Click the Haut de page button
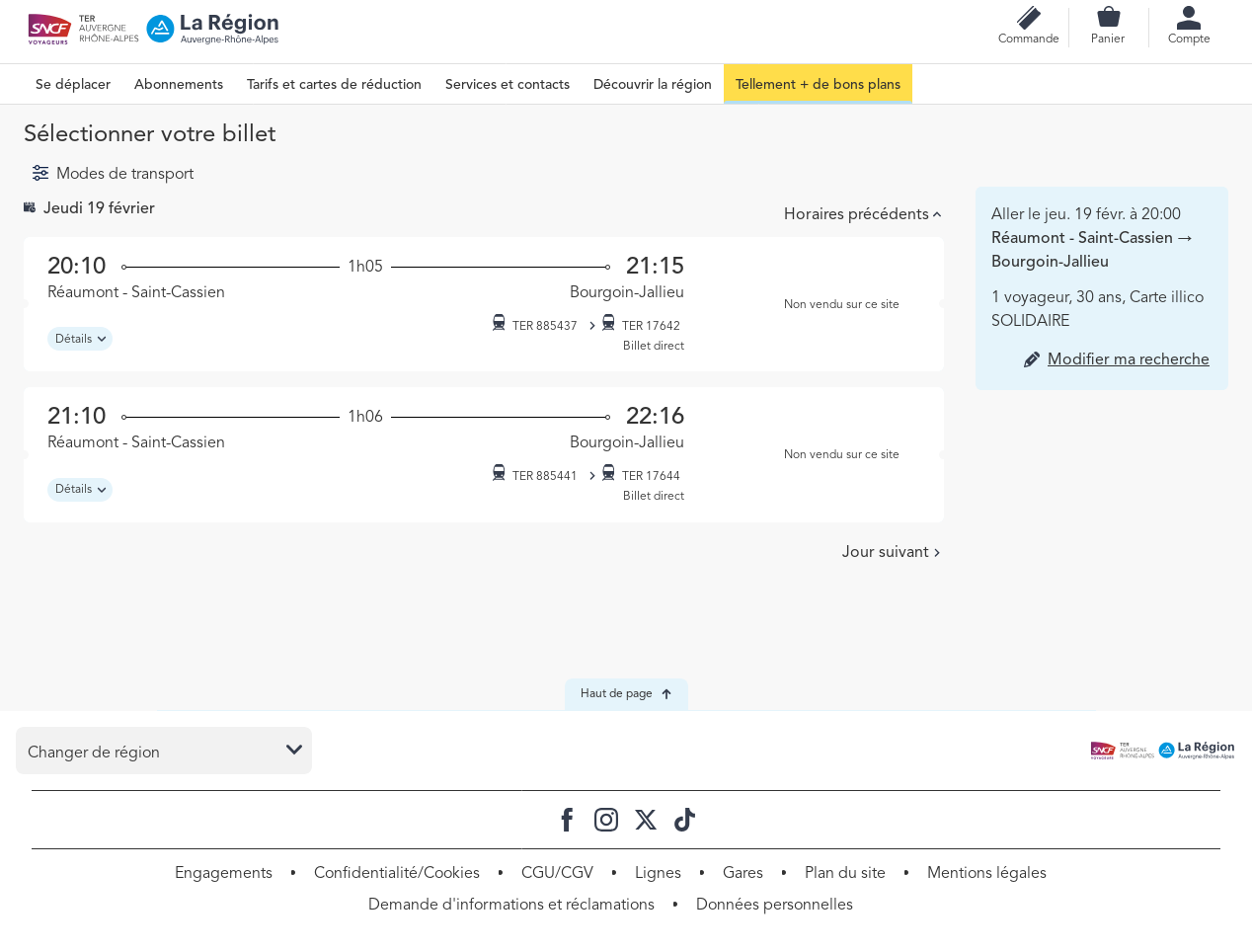1252x952 pixels. 626,694
